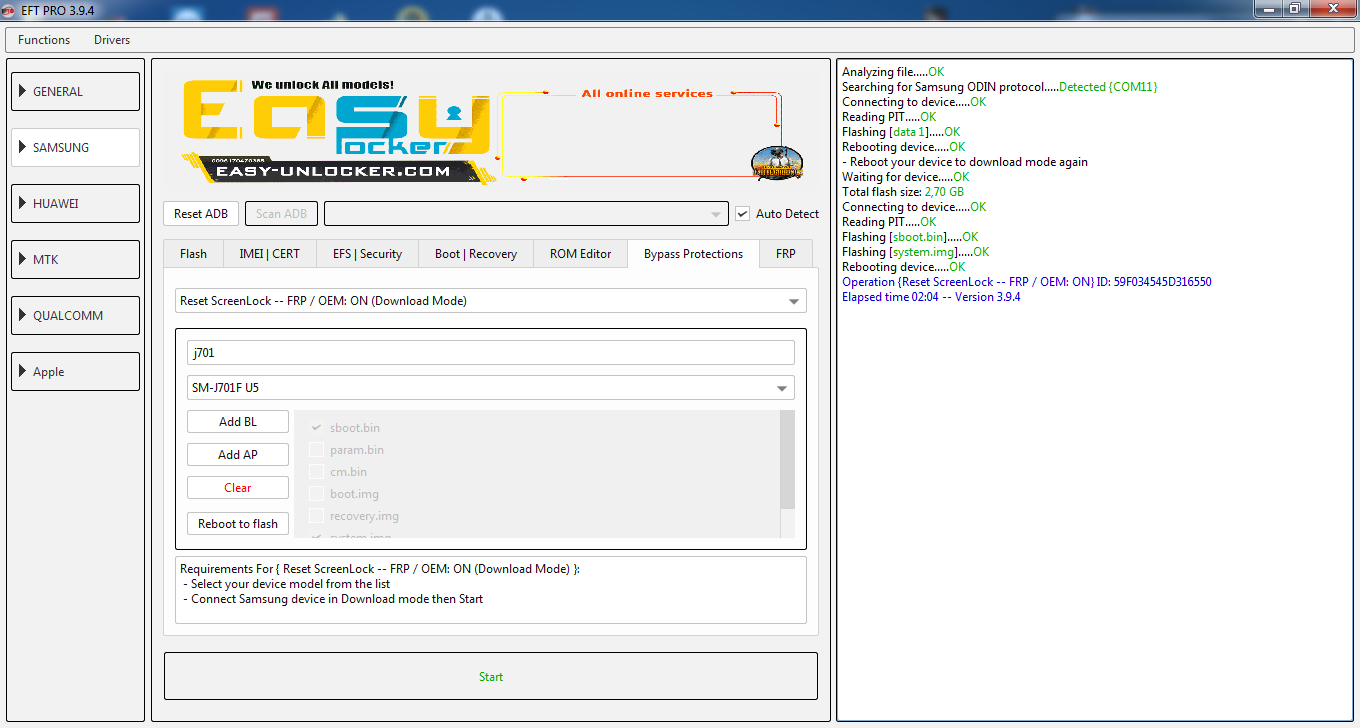Open the SM-J701F U5 model dropdown
The image size is (1360, 728).
(x=491, y=387)
